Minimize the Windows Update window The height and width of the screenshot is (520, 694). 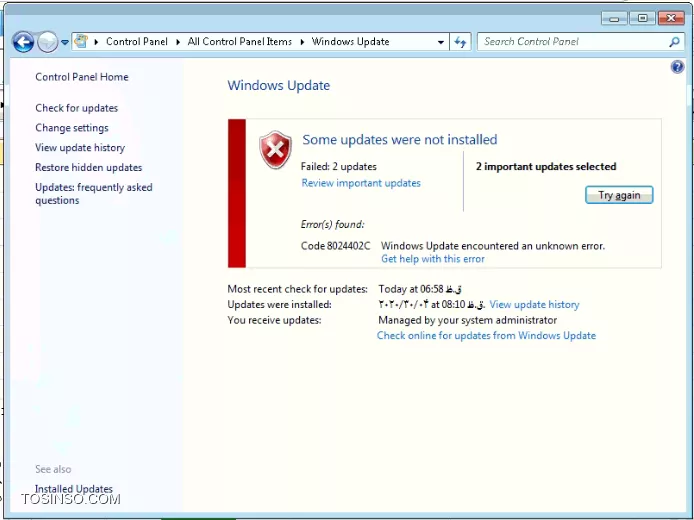click(x=614, y=18)
